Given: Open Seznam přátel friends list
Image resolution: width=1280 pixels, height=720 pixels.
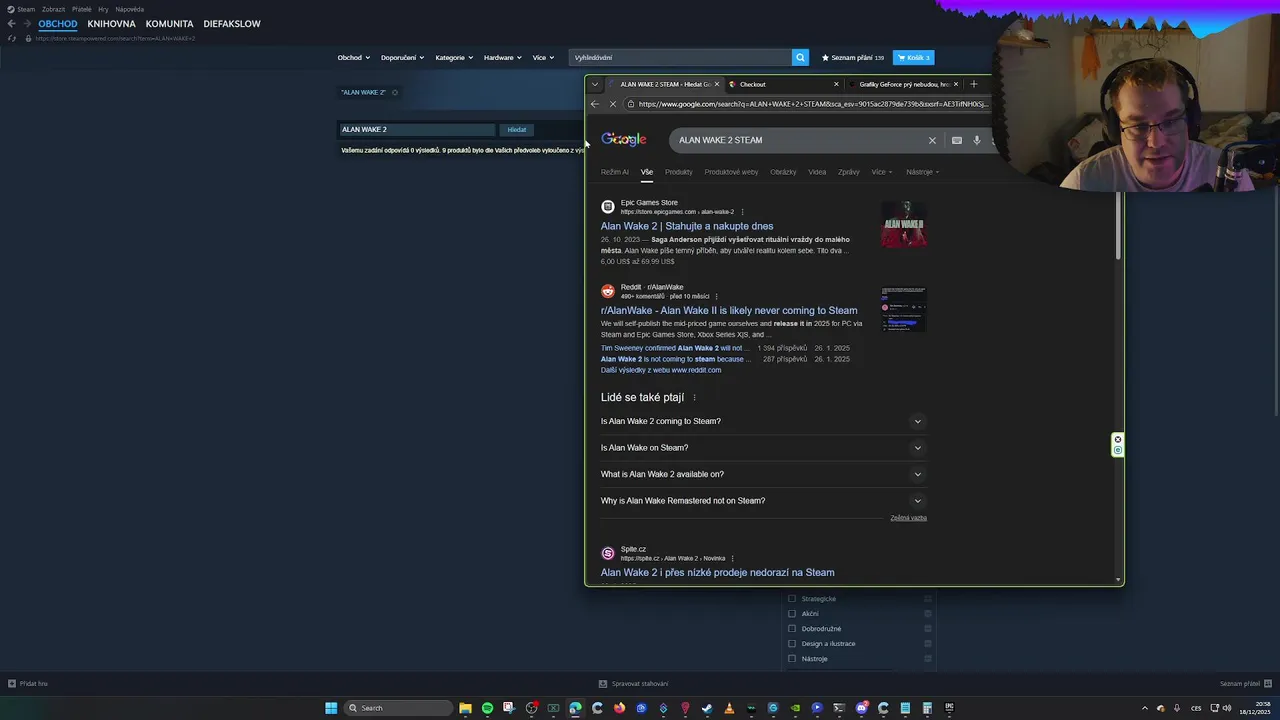Looking at the screenshot, I should (1245, 684).
